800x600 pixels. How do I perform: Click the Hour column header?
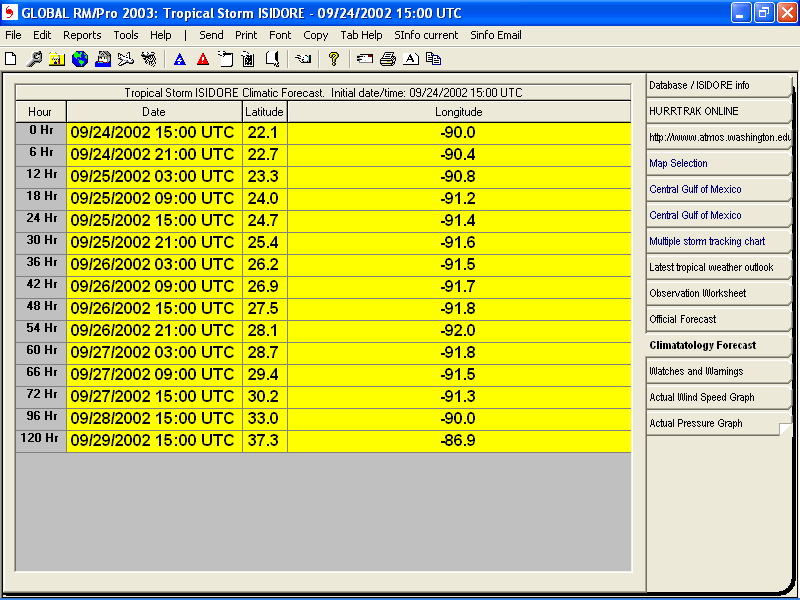click(x=41, y=112)
